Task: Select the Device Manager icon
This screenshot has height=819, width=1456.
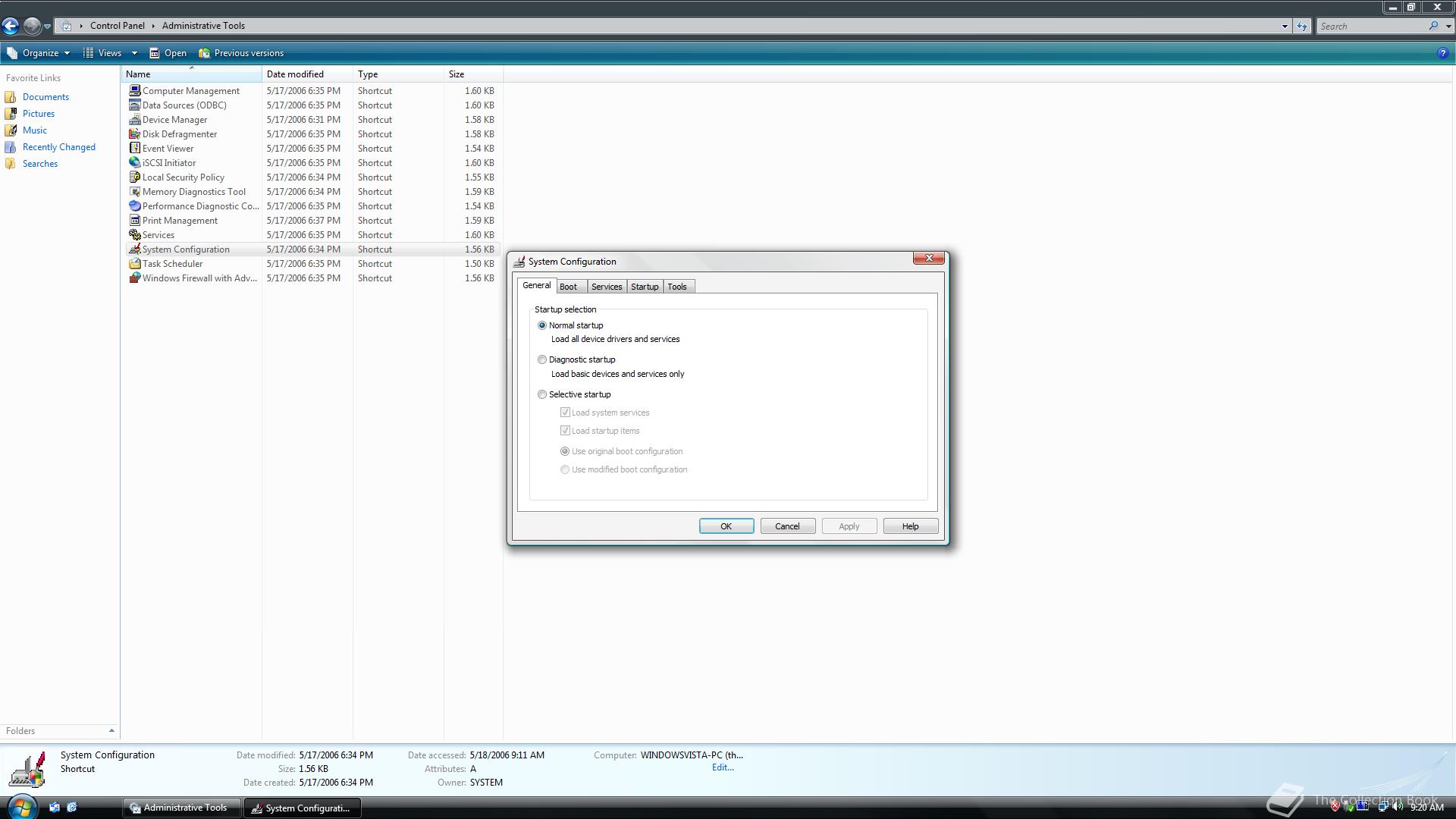Action: click(x=135, y=119)
